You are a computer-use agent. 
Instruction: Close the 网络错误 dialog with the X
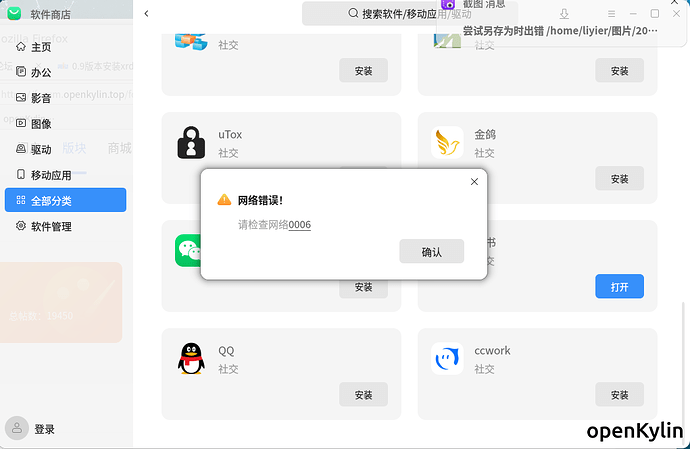click(474, 181)
